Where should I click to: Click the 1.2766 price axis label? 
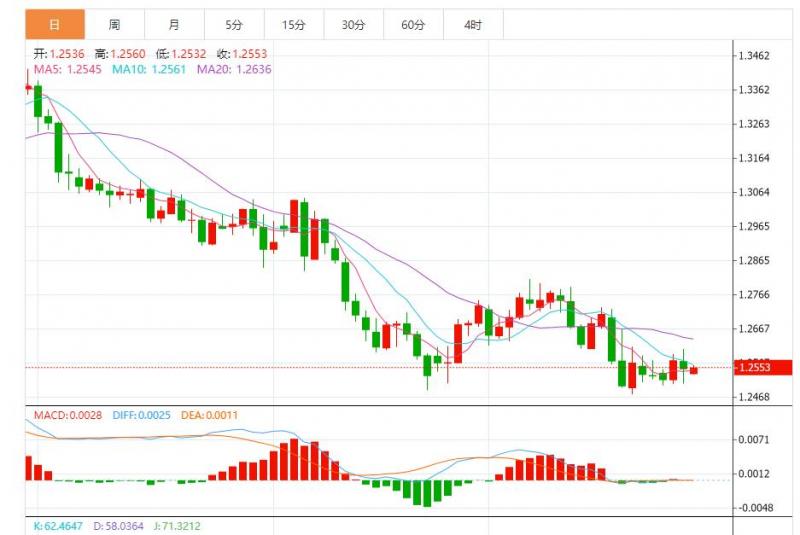(754, 295)
